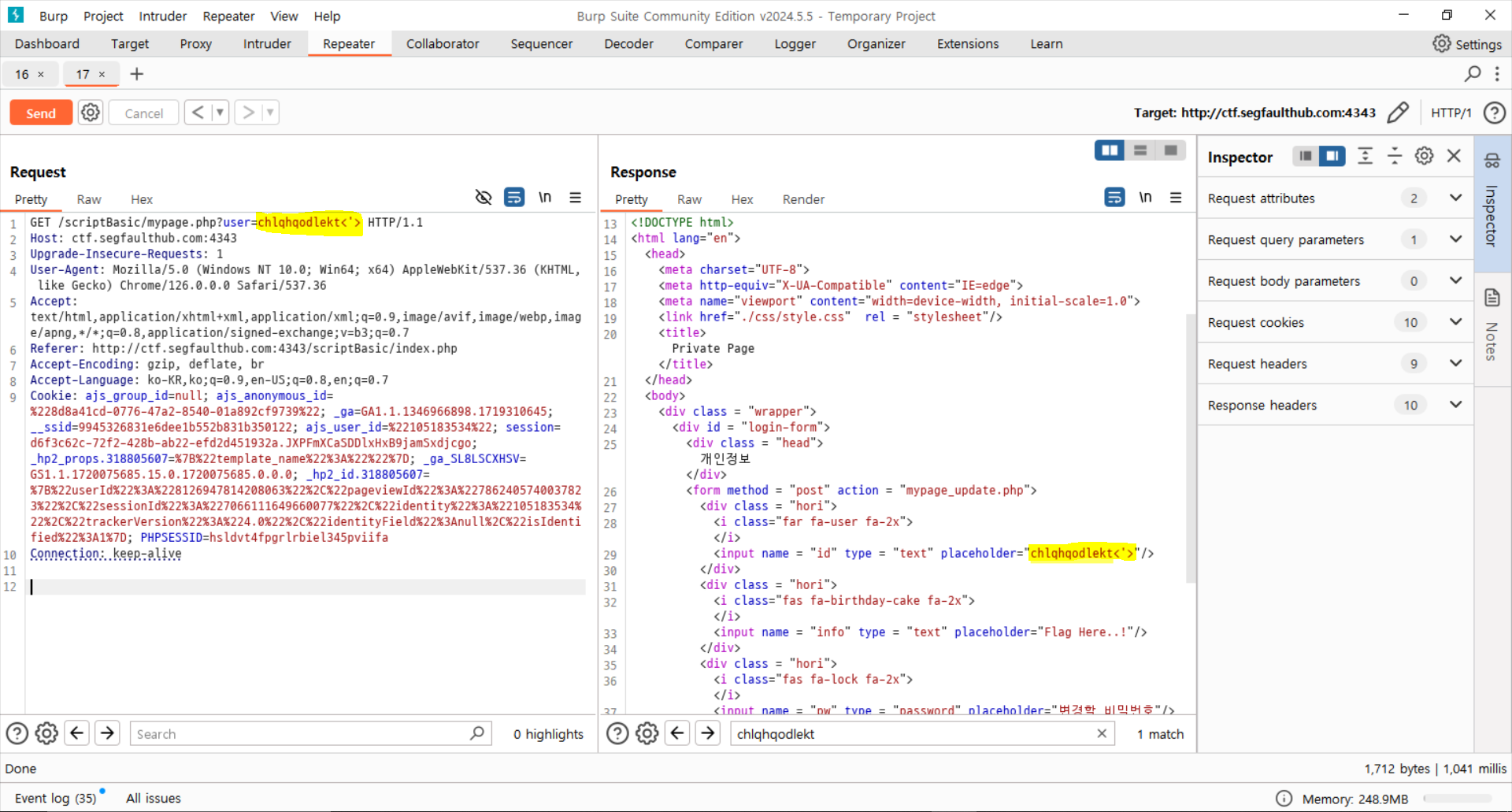The image size is (1512, 812).
Task: Toggle word wrap in the Response panel
Action: (x=1114, y=197)
